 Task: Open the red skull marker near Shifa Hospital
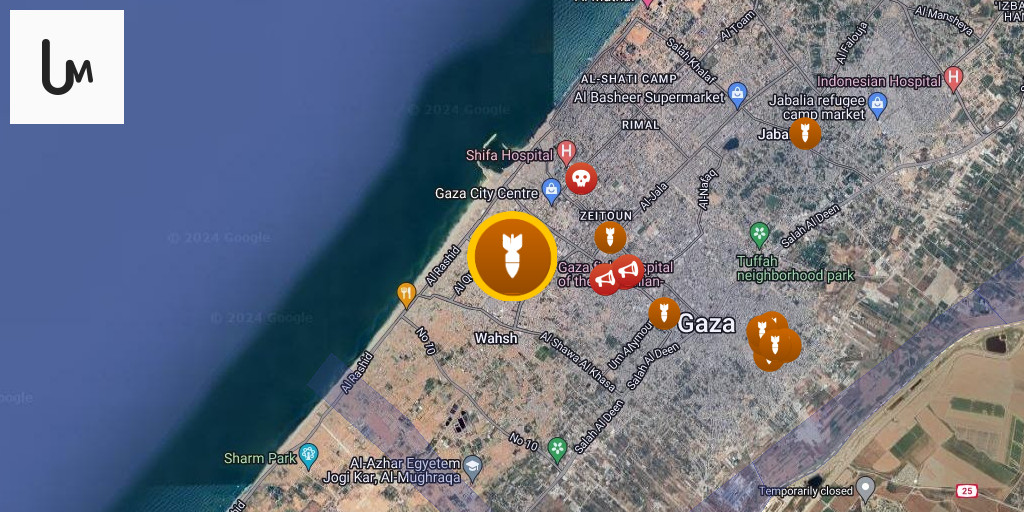point(581,179)
